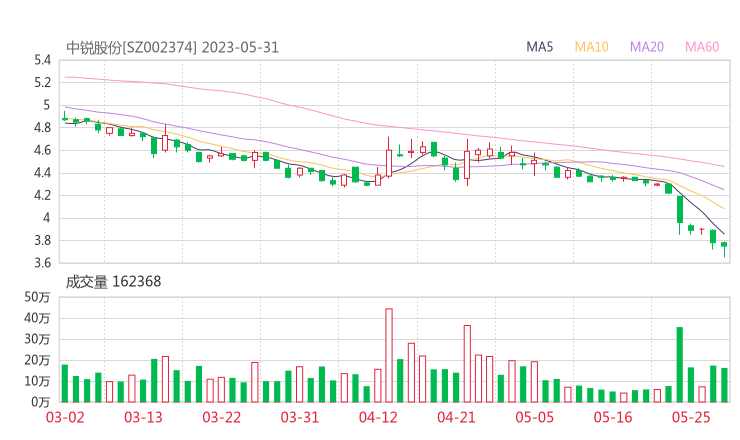
Task: Click the 03-31 date label
Action: coord(300,417)
